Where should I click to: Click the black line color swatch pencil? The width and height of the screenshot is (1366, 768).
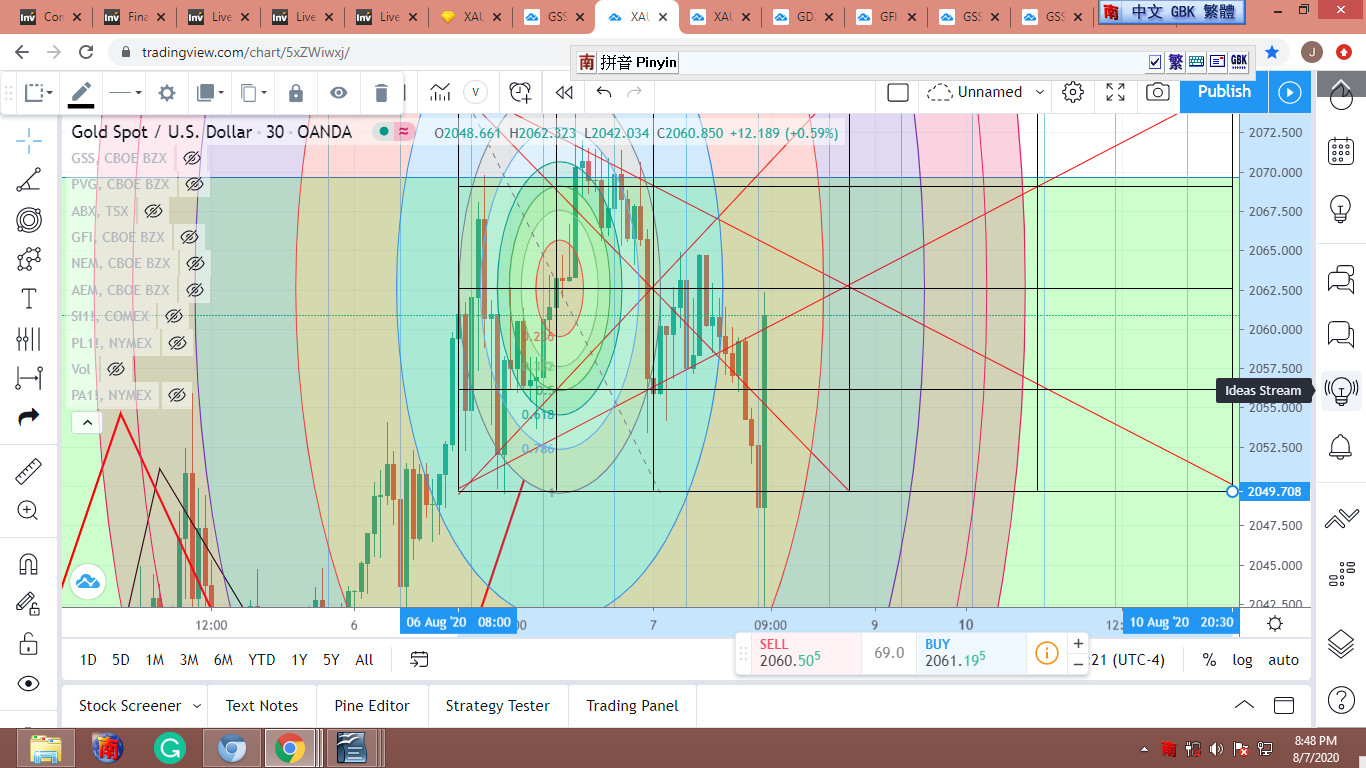pyautogui.click(x=81, y=93)
